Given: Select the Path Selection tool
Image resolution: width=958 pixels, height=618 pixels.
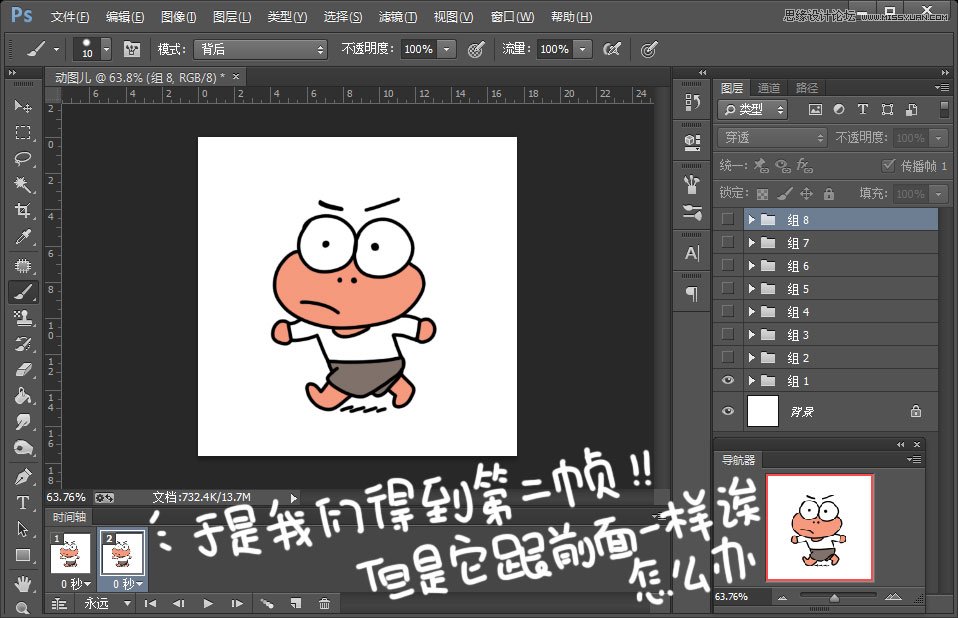Looking at the screenshot, I should (23, 529).
